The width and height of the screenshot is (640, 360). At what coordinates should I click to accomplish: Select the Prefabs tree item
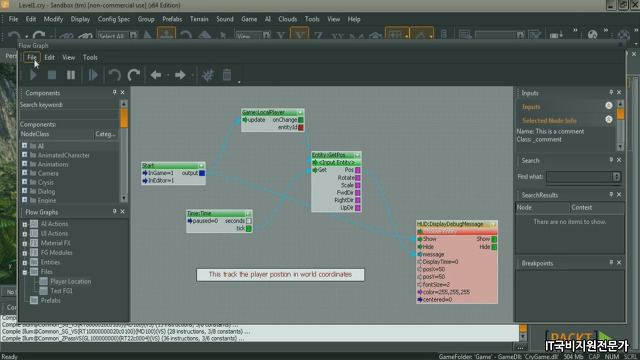click(x=50, y=300)
